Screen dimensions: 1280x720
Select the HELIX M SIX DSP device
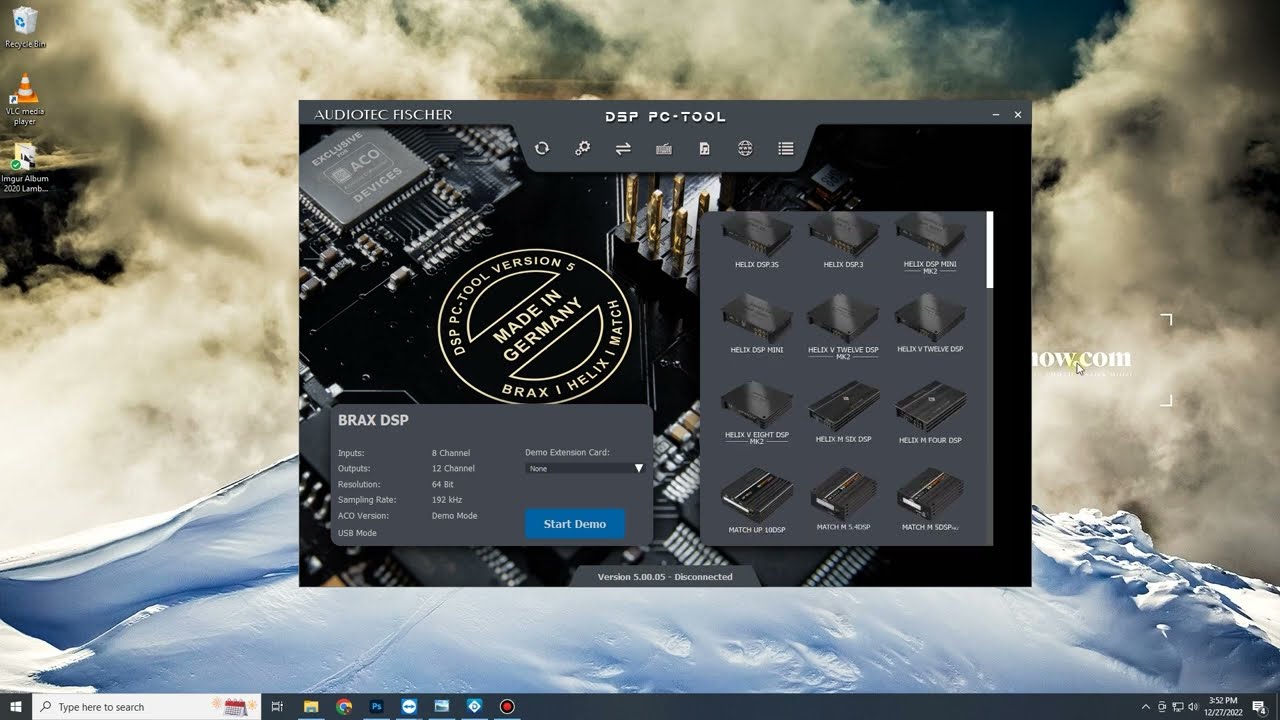843,411
